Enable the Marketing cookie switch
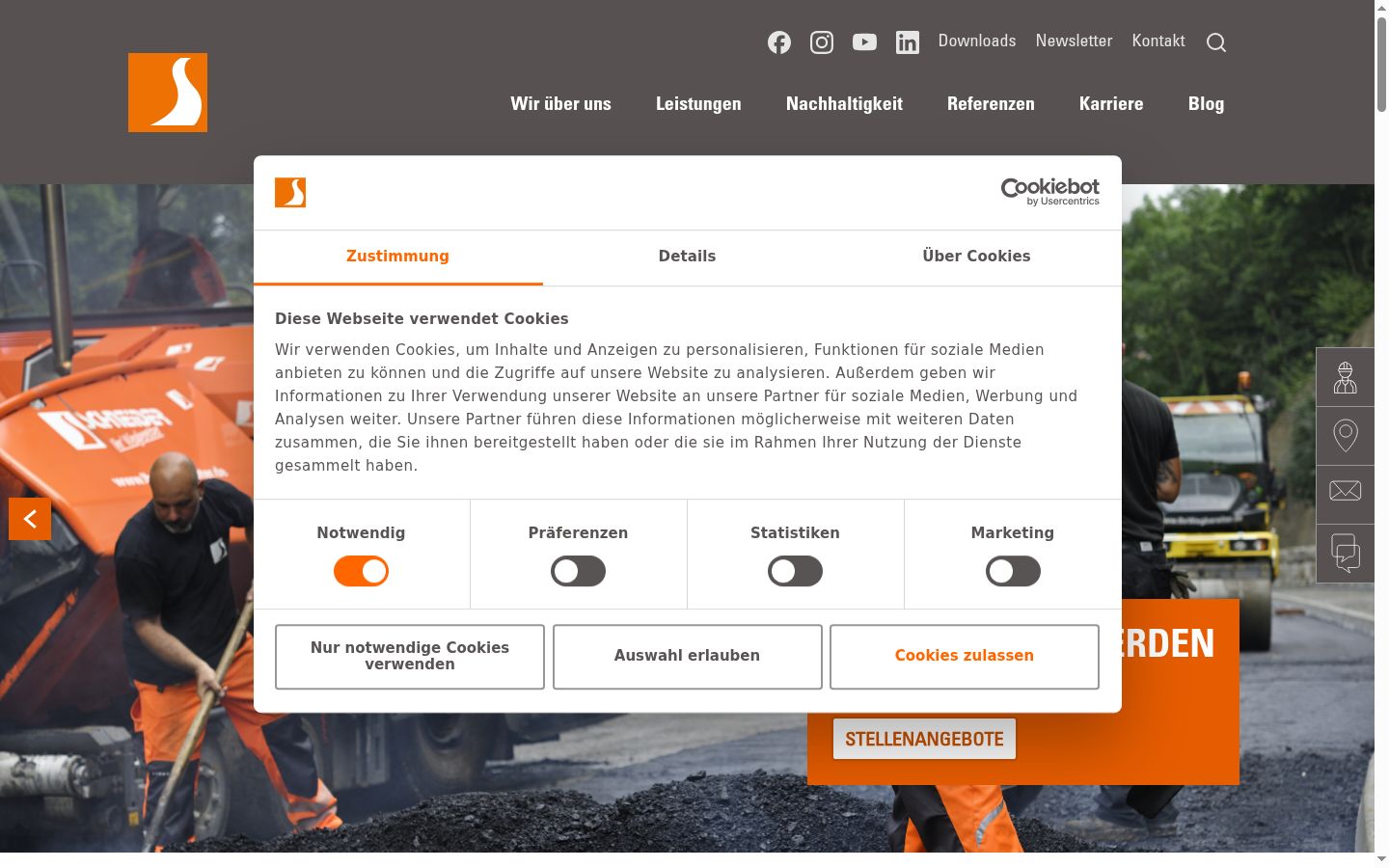Viewport: 1389px width, 868px height. 1013,571
